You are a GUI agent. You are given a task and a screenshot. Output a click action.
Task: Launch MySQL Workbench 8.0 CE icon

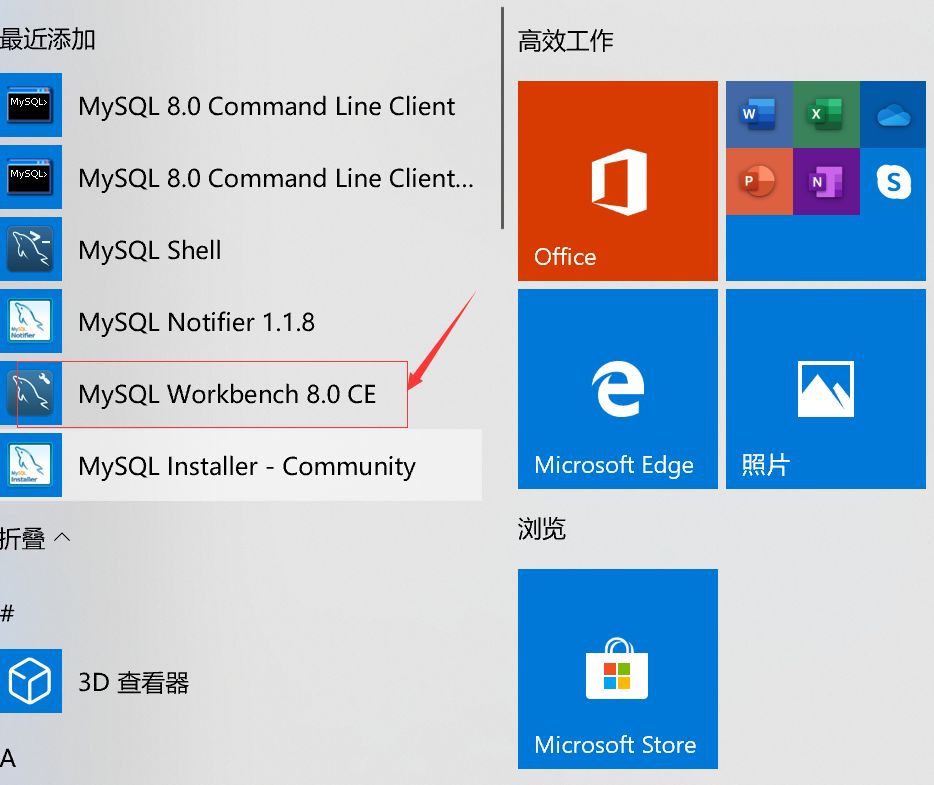29,393
